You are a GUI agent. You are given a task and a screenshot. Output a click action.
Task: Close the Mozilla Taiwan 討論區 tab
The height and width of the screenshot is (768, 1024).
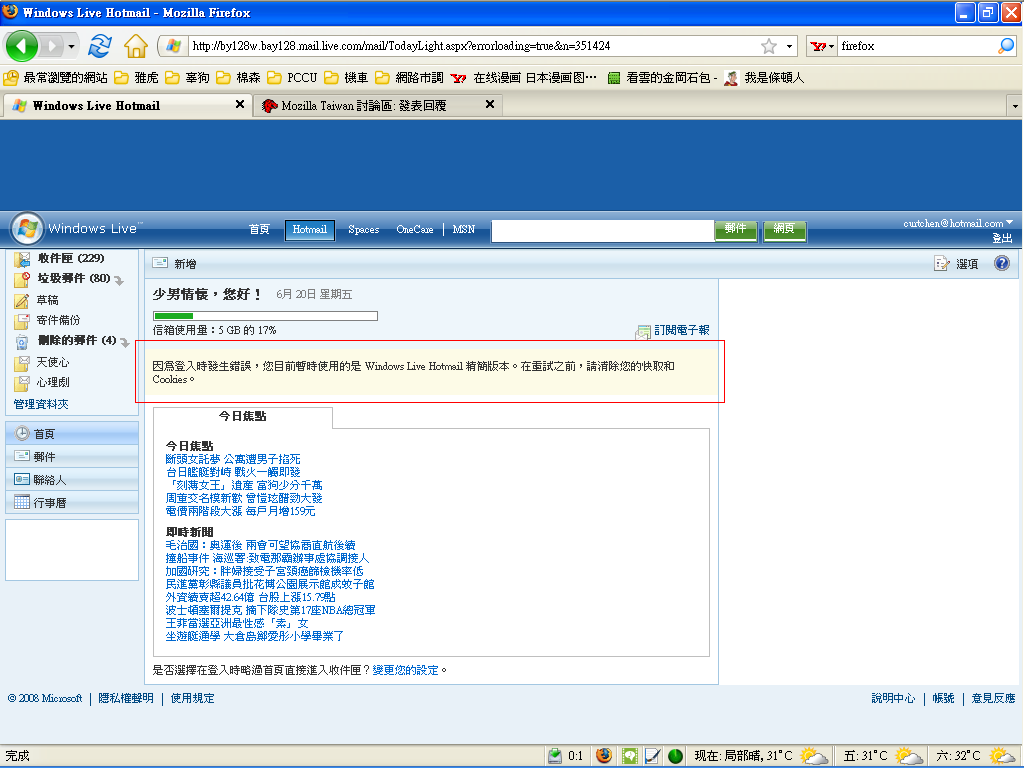coord(490,104)
